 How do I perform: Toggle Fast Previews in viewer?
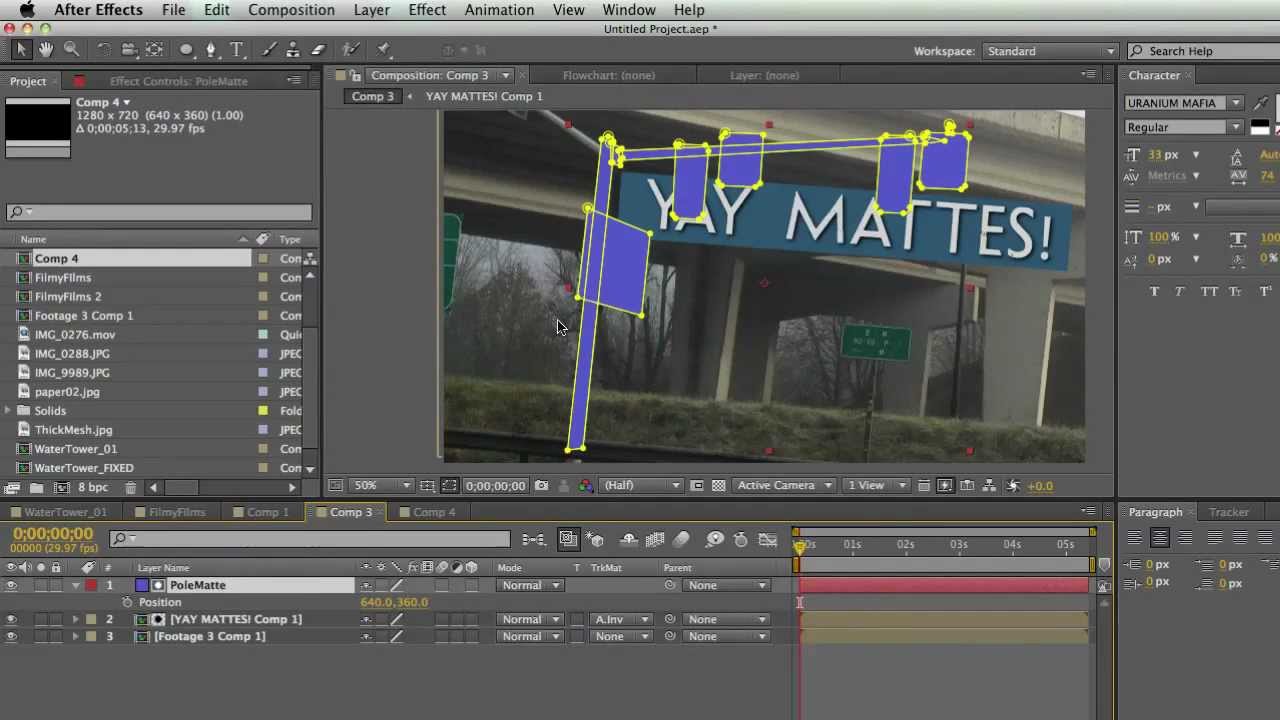click(x=944, y=486)
